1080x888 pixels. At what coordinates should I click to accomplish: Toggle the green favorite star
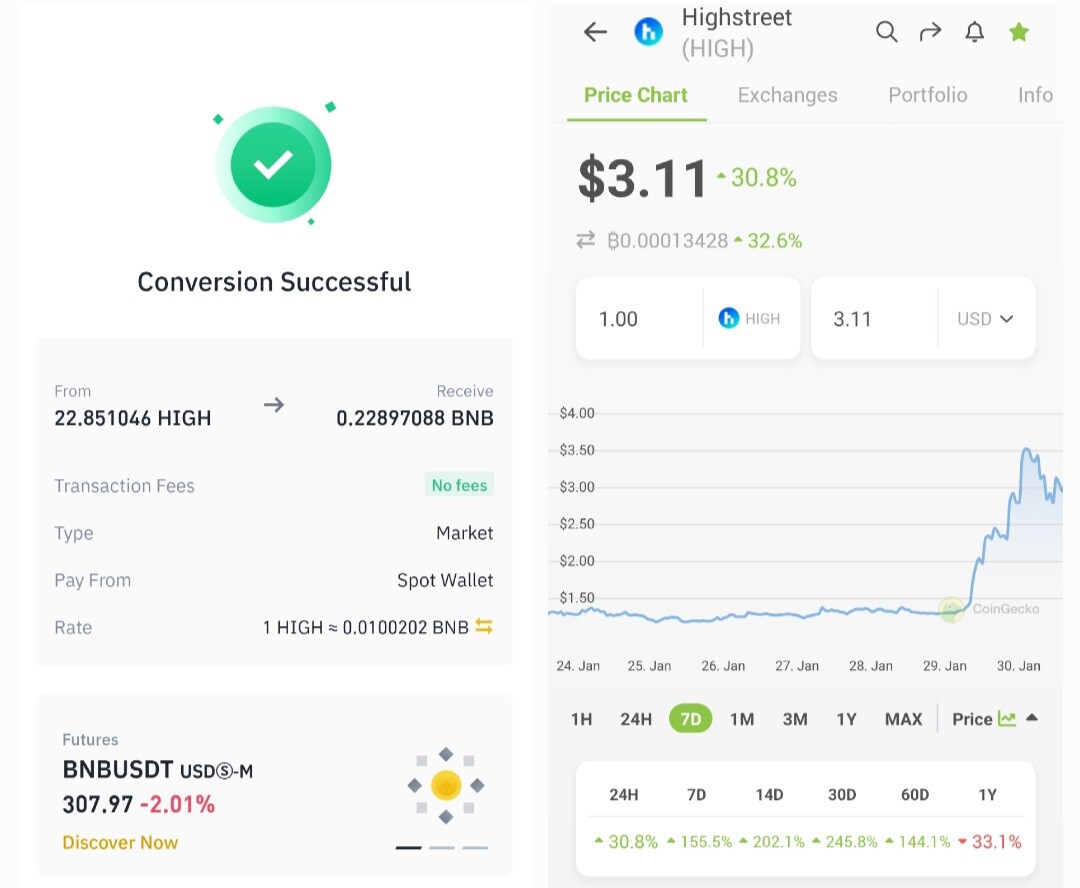tap(1019, 32)
